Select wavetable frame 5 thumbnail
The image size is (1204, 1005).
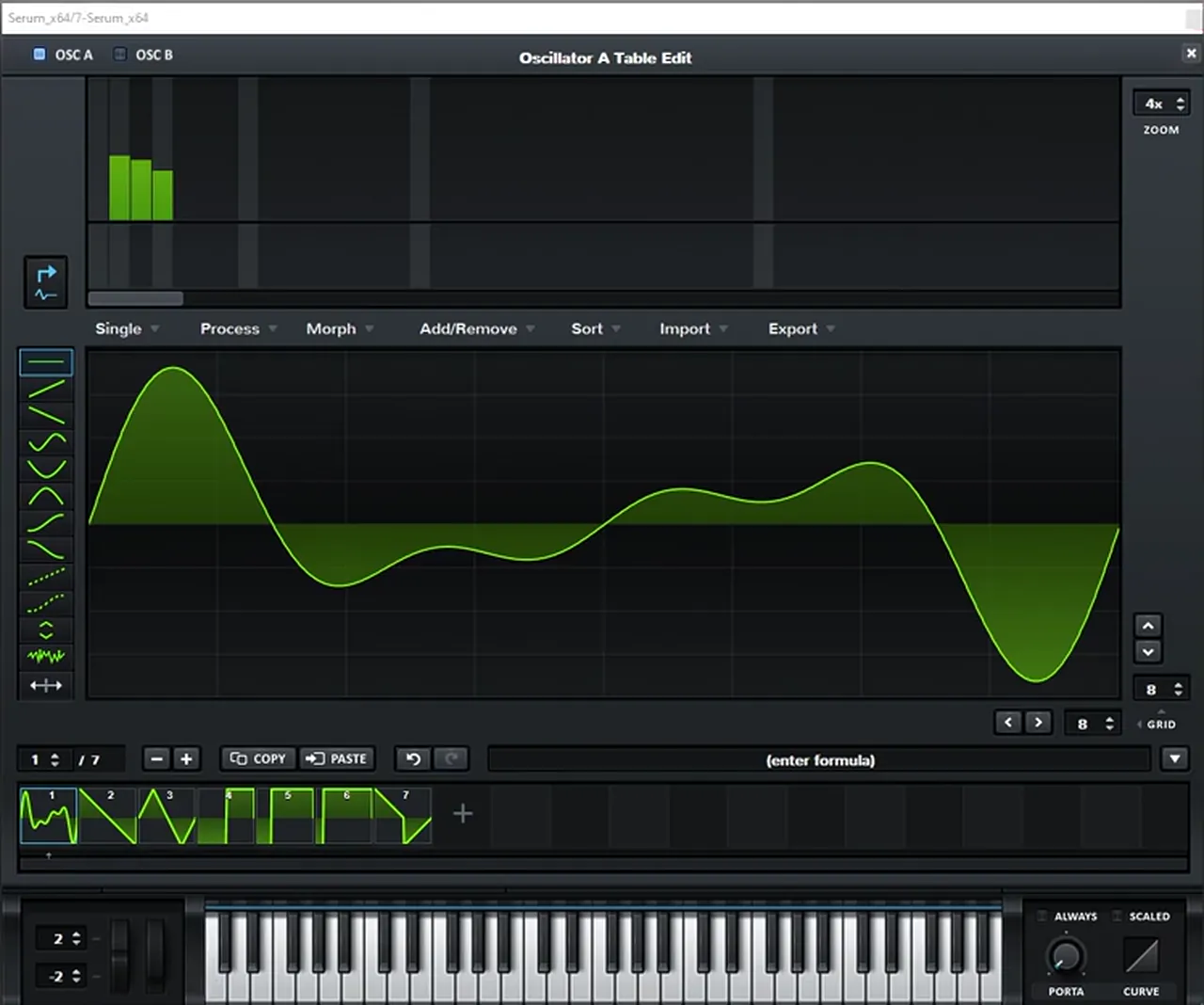[x=285, y=816]
